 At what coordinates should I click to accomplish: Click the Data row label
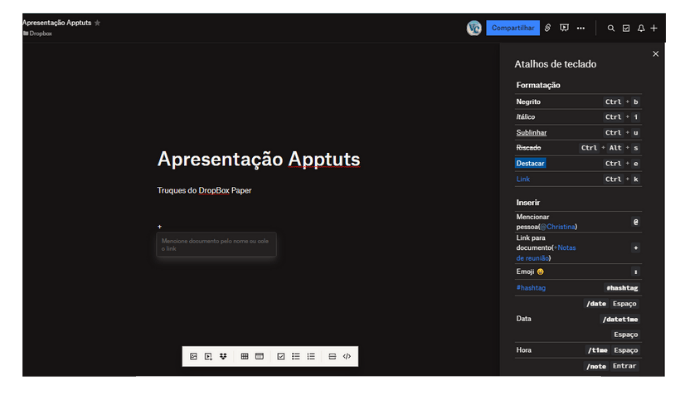coord(524,319)
